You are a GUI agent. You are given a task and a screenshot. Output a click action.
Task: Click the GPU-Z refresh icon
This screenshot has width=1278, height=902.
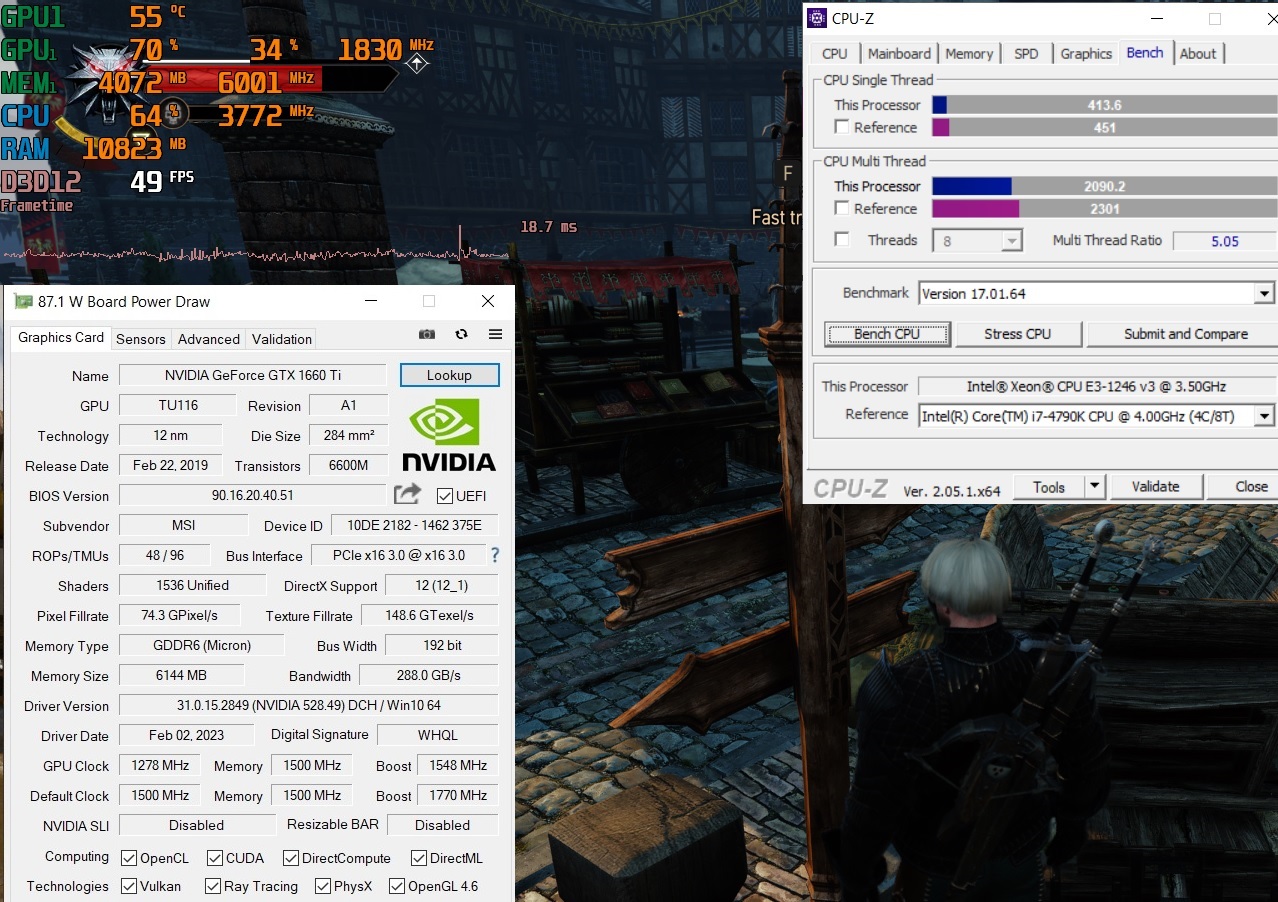pyautogui.click(x=461, y=335)
